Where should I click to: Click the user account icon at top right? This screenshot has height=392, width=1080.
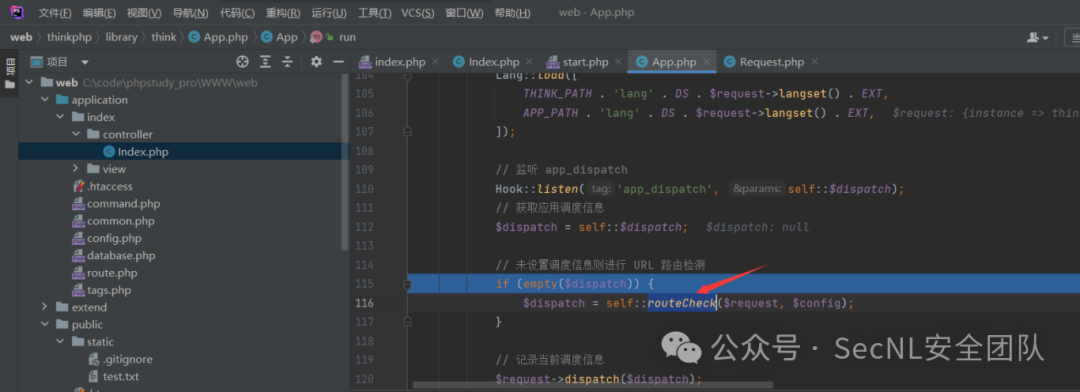[x=1037, y=38]
